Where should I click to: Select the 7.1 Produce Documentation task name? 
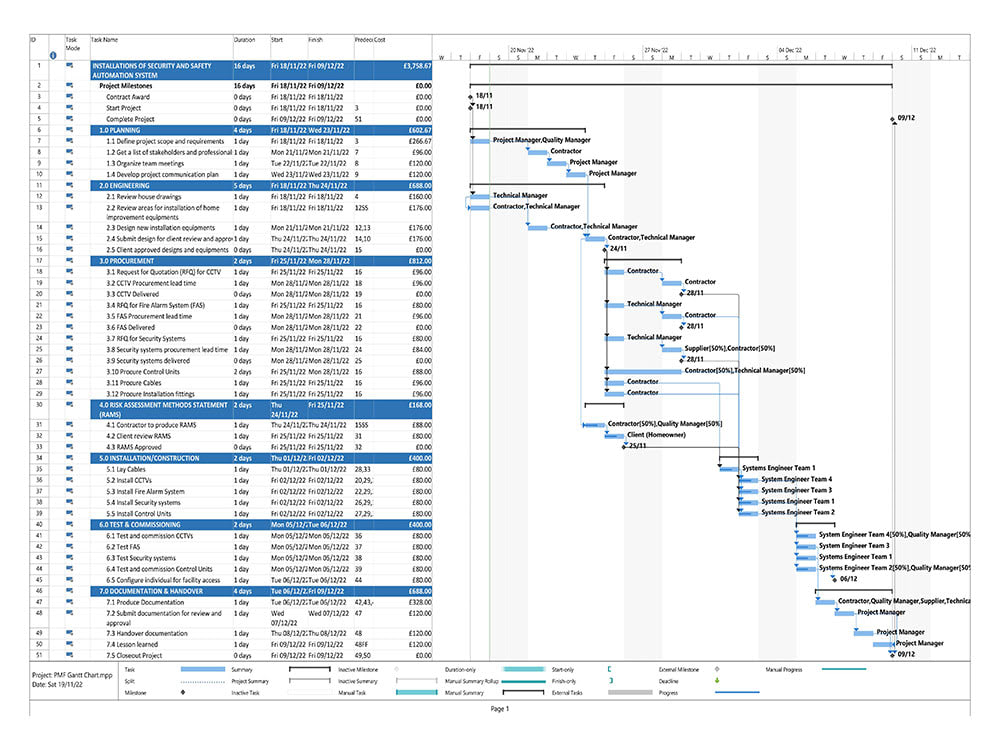[x=145, y=602]
